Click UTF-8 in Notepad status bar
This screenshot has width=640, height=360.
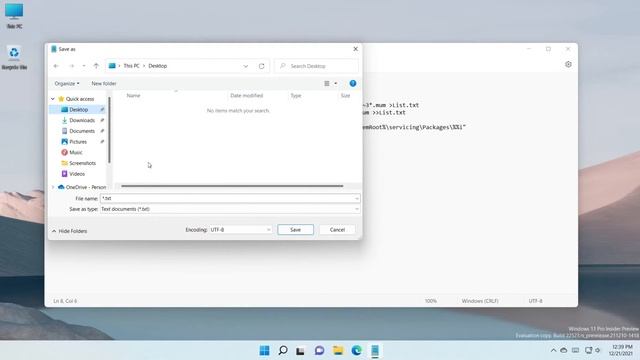pyautogui.click(x=535, y=301)
